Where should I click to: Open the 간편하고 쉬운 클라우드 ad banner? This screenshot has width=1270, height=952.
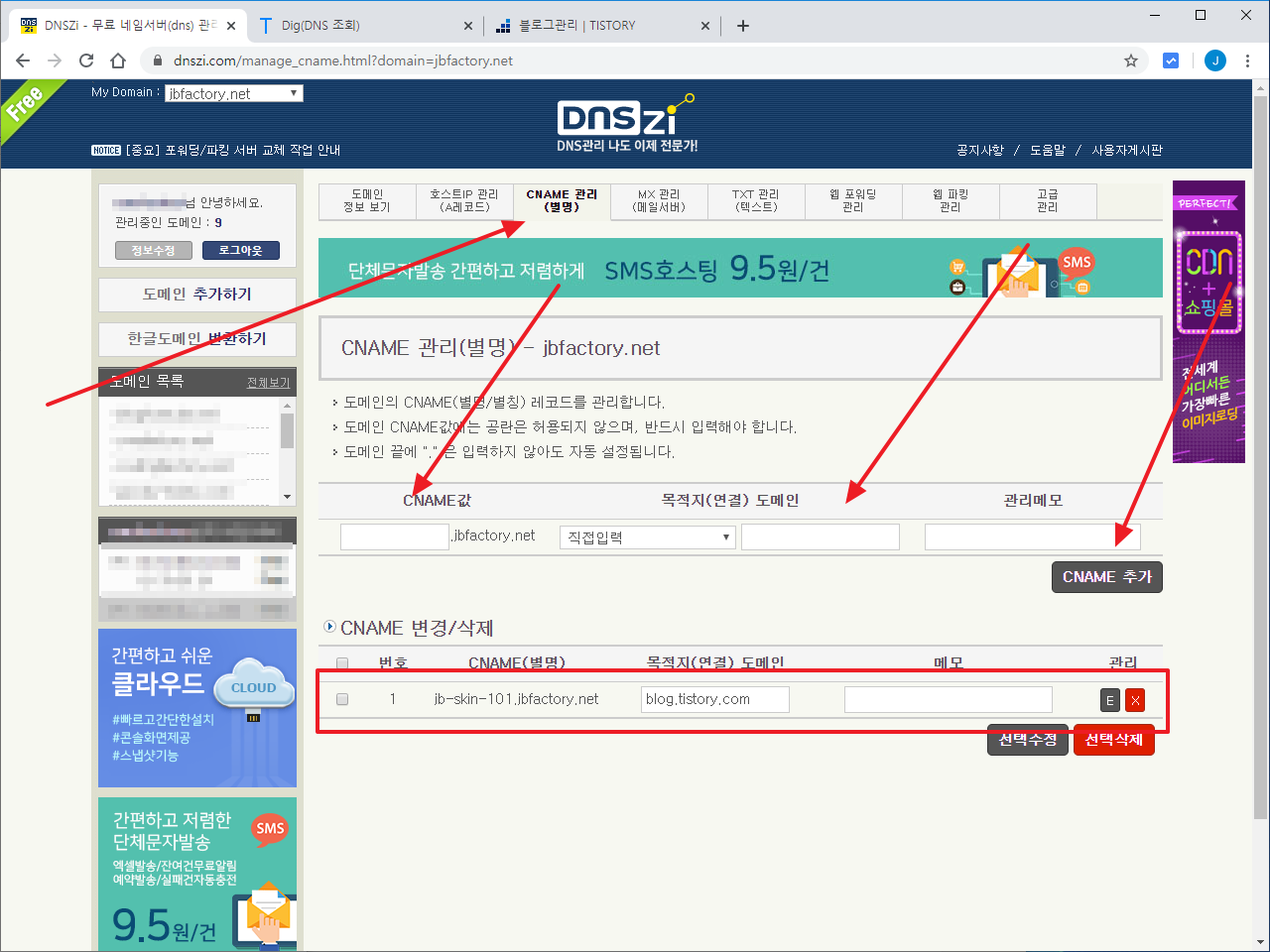(197, 708)
